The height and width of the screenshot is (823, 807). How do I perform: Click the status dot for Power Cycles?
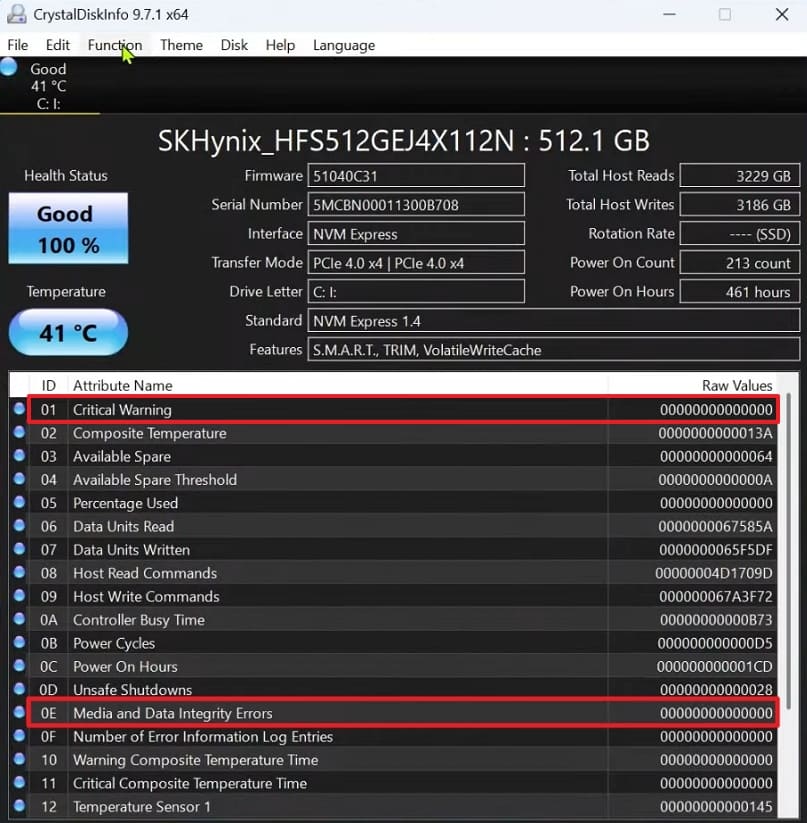19,642
